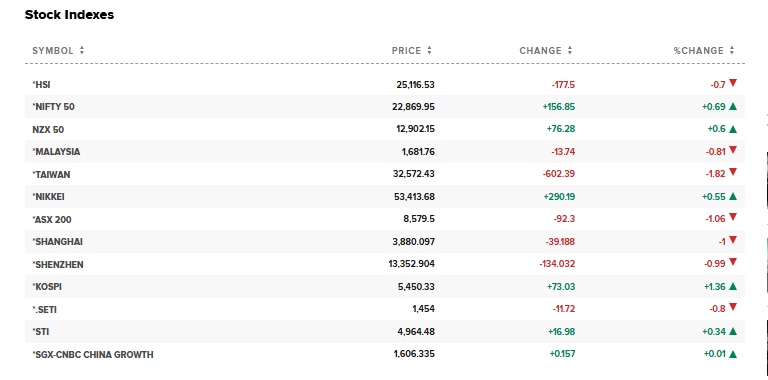Click Nikkei percent change +0.55
The height and width of the screenshot is (380, 768).
tap(714, 197)
